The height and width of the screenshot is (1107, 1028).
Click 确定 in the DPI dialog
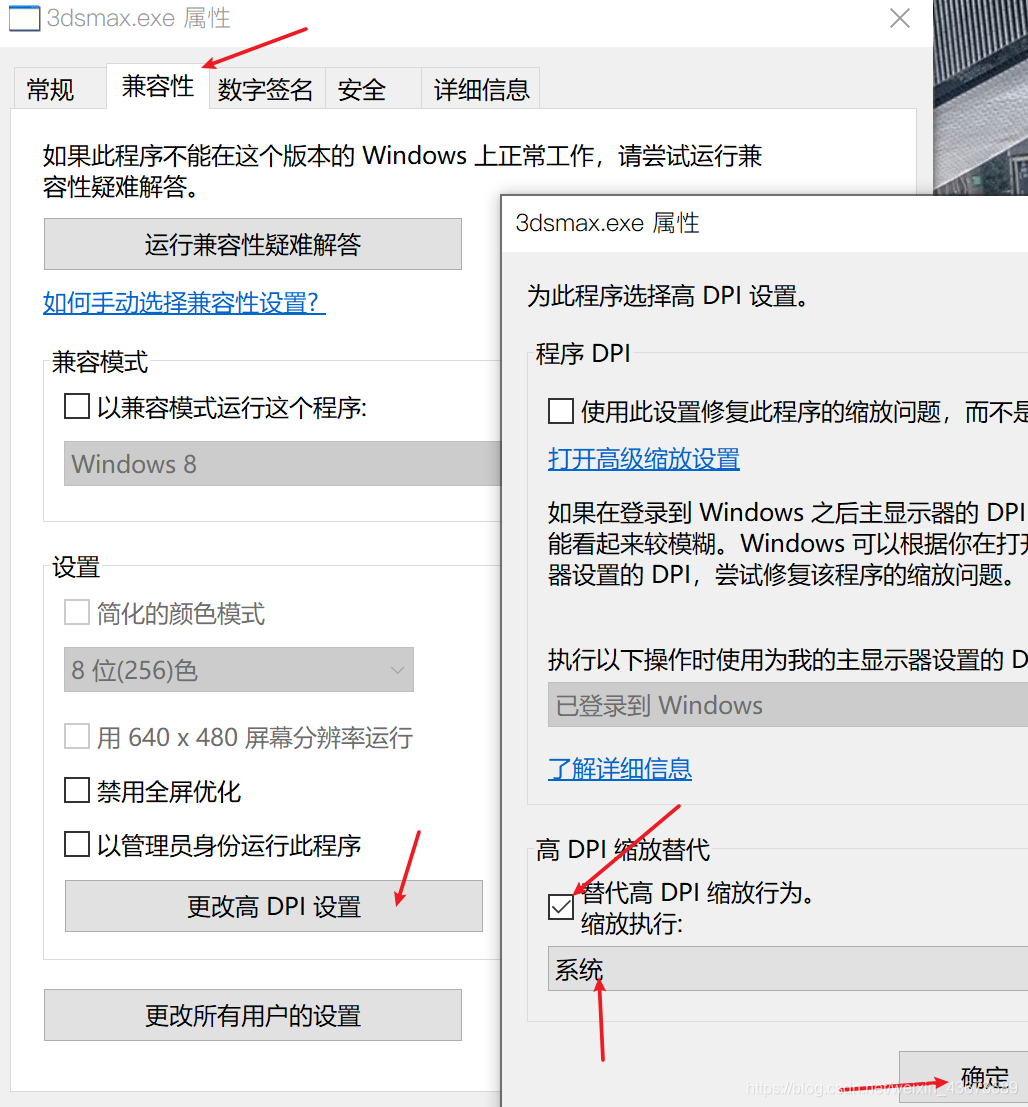point(964,1077)
